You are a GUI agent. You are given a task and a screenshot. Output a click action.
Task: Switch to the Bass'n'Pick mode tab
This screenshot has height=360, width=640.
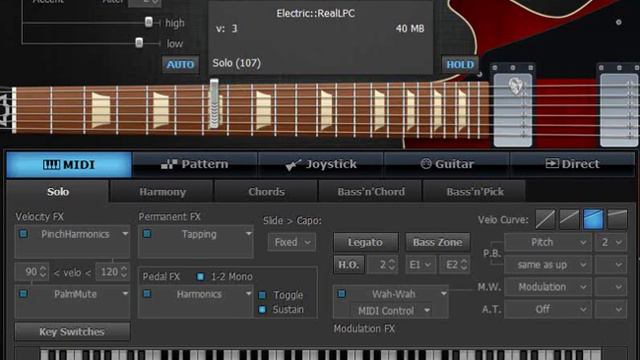pos(475,192)
